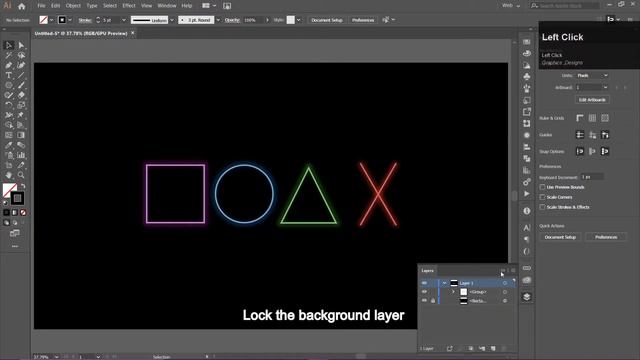Click Edit Toolbar three-dots button
This screenshot has width=640, height=360.
(15, 246)
